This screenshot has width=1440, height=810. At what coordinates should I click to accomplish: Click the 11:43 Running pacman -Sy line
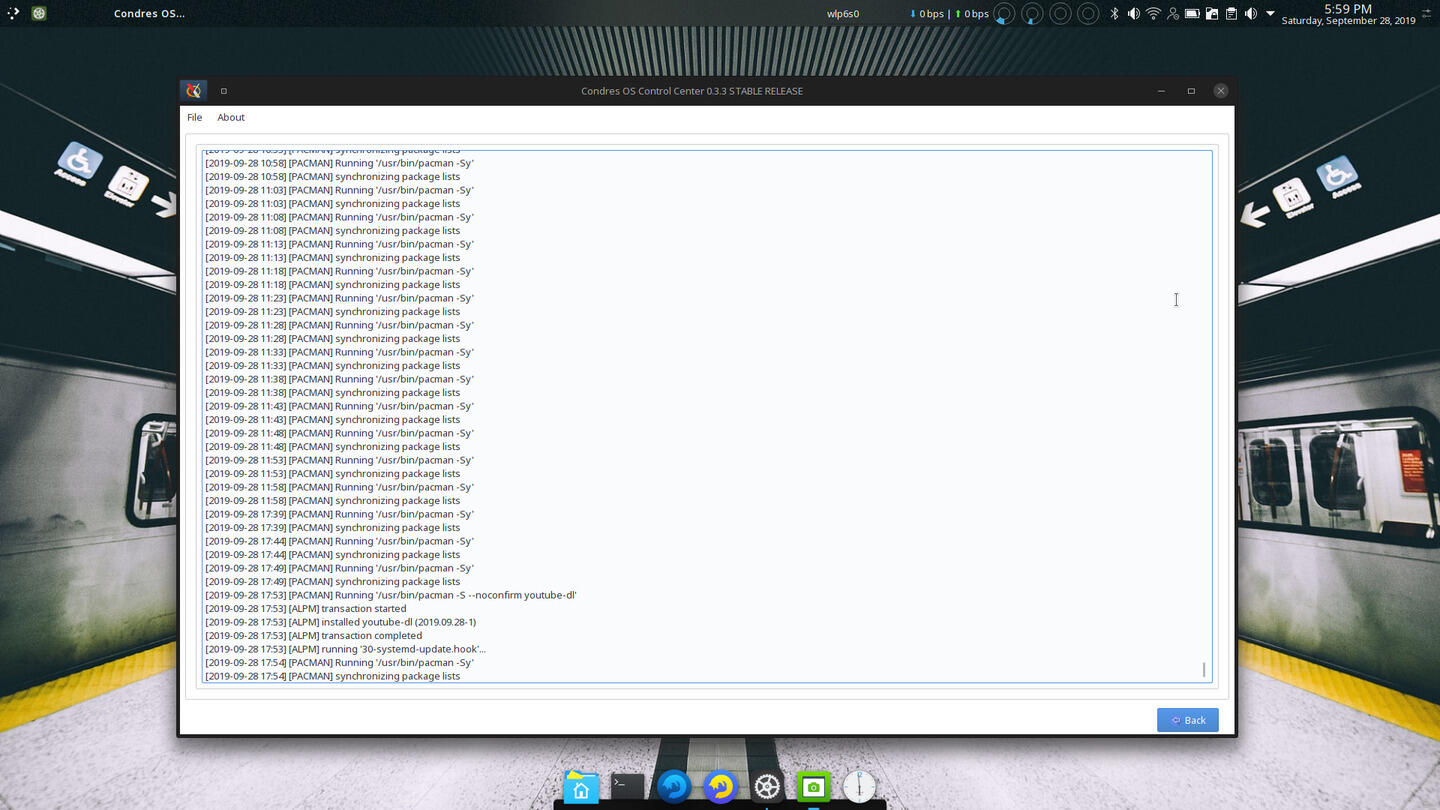(339, 406)
